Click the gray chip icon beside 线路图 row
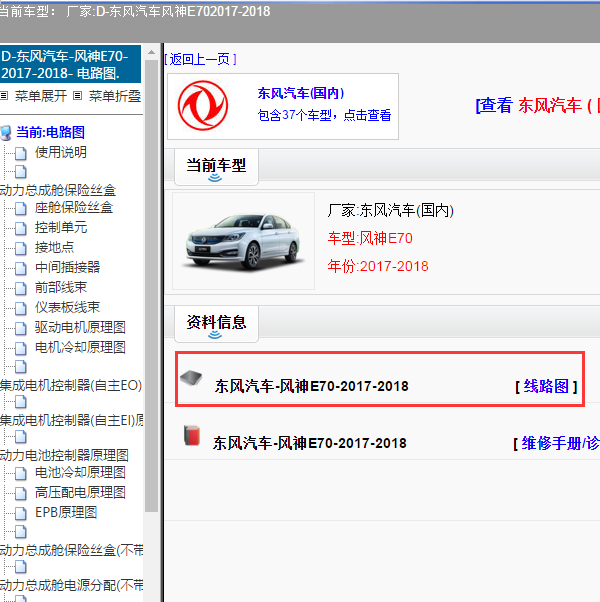 tap(191, 378)
